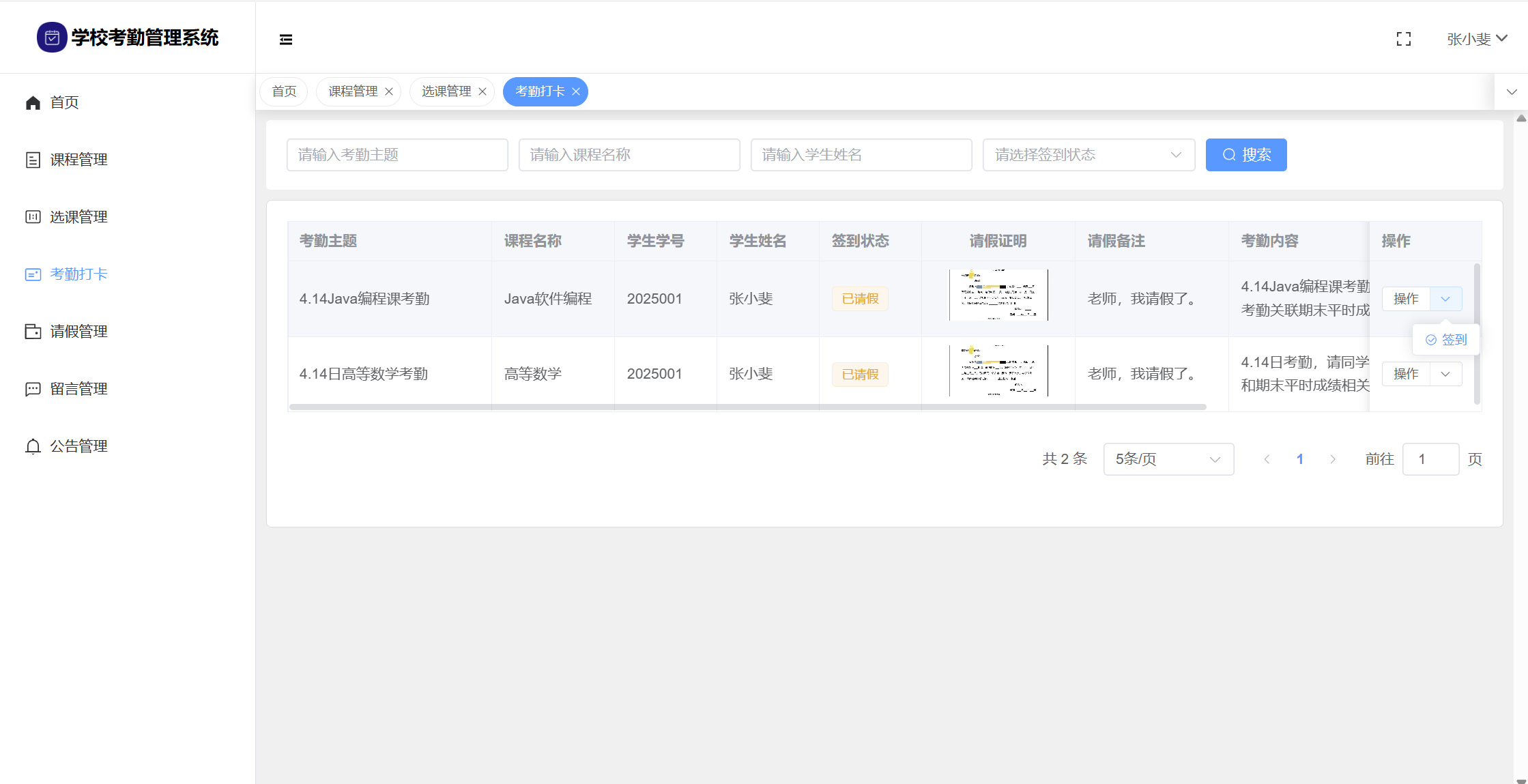Close the 选课管理 tab

482,91
